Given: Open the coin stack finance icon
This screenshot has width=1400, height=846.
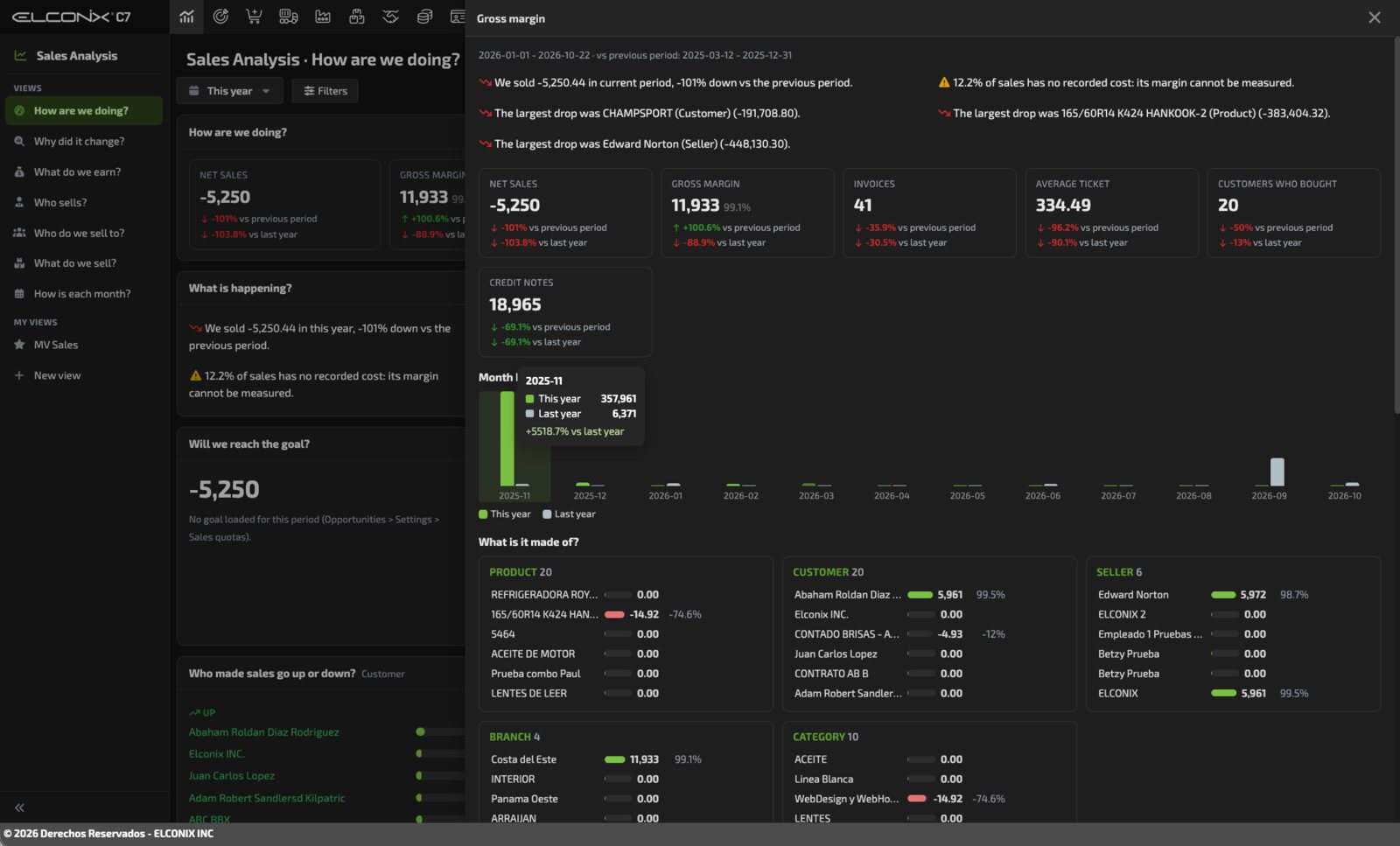Looking at the screenshot, I should click(x=424, y=17).
